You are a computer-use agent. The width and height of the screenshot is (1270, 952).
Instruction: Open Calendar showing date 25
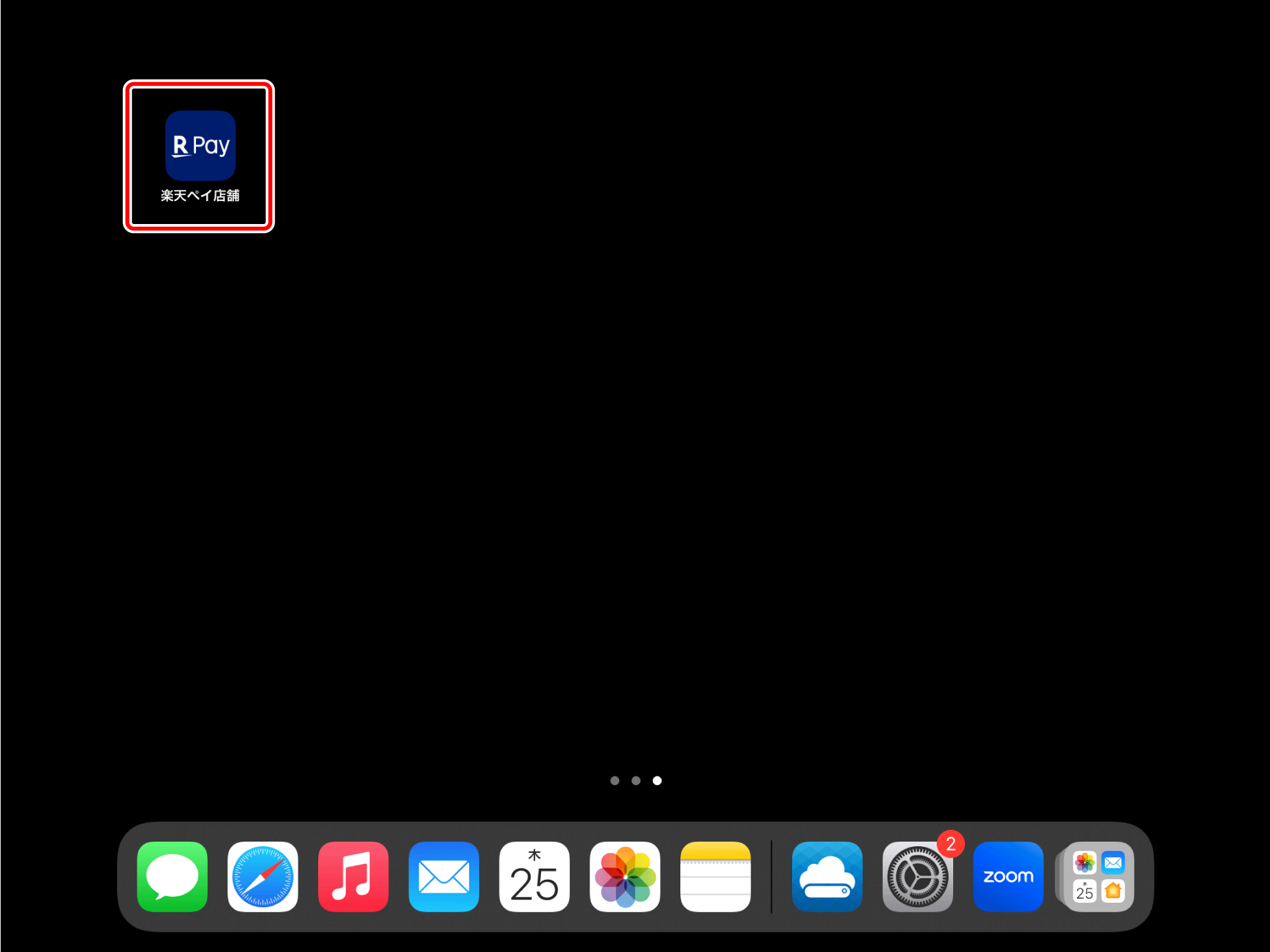[x=534, y=876]
